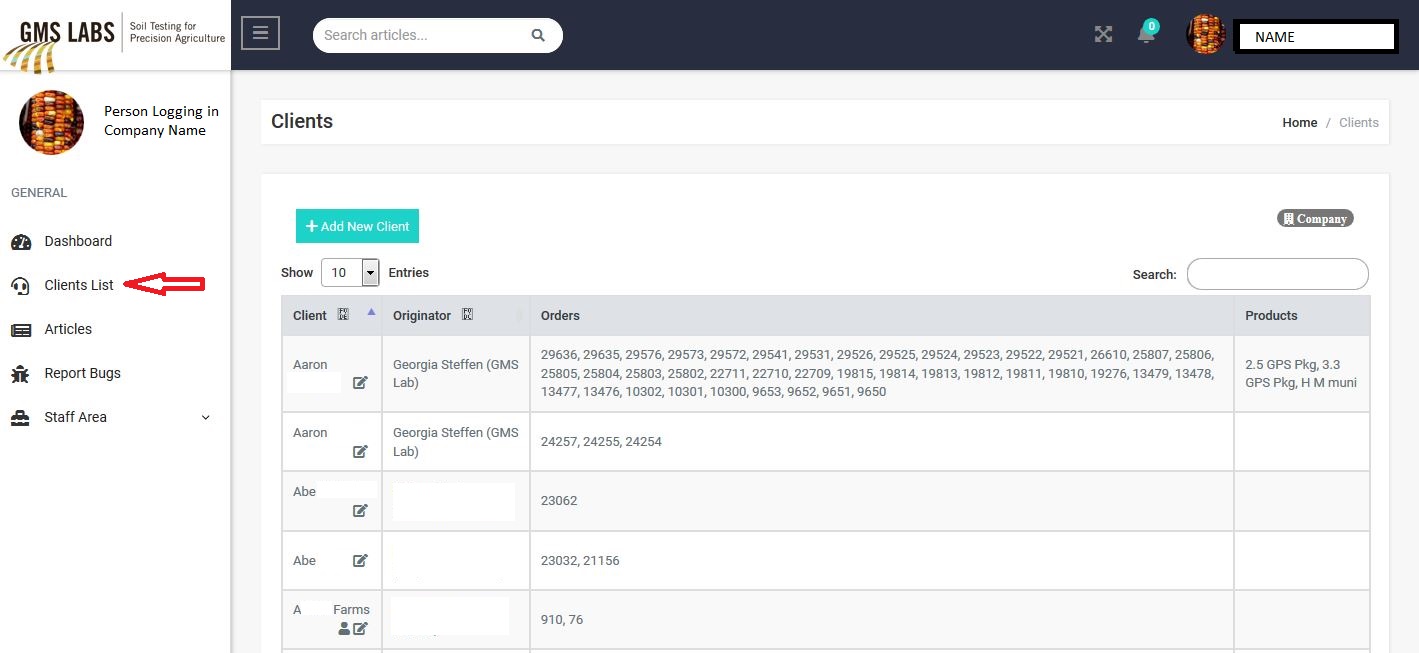Open the NAME user menu
Image resolution: width=1419 pixels, height=653 pixels.
1315,37
